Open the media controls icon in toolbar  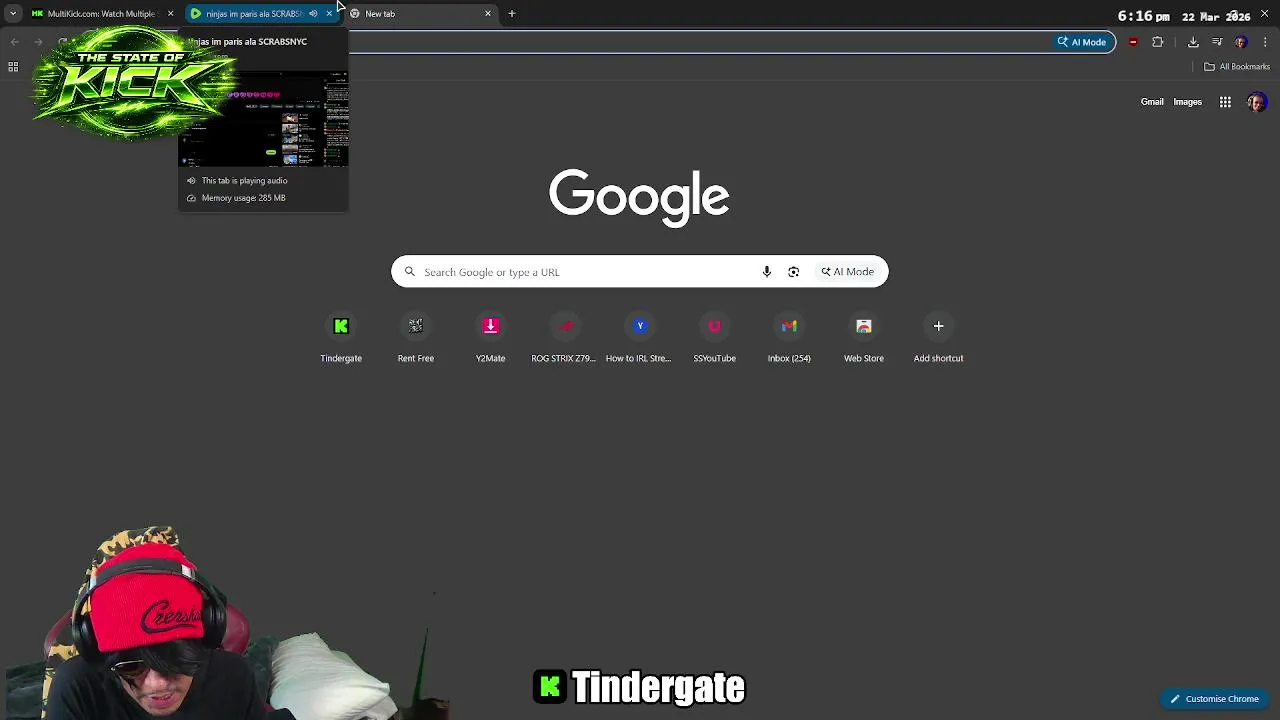point(1217,42)
